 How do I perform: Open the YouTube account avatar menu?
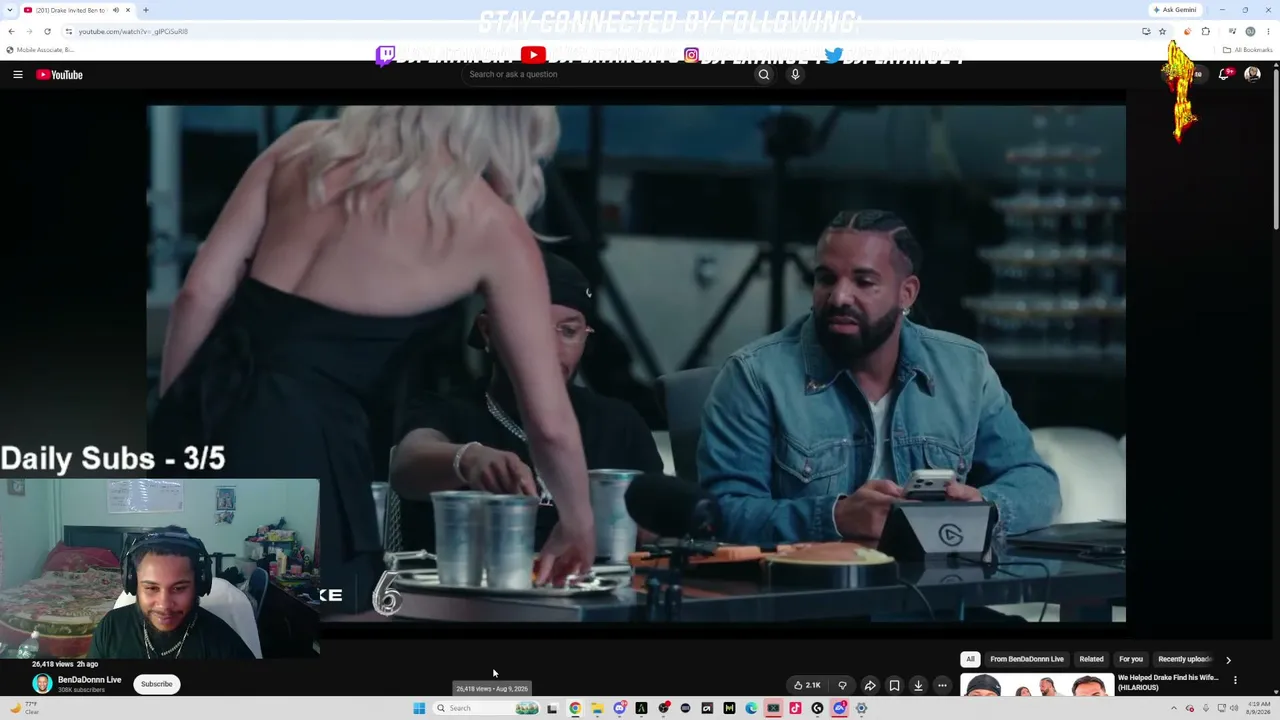click(x=1252, y=74)
